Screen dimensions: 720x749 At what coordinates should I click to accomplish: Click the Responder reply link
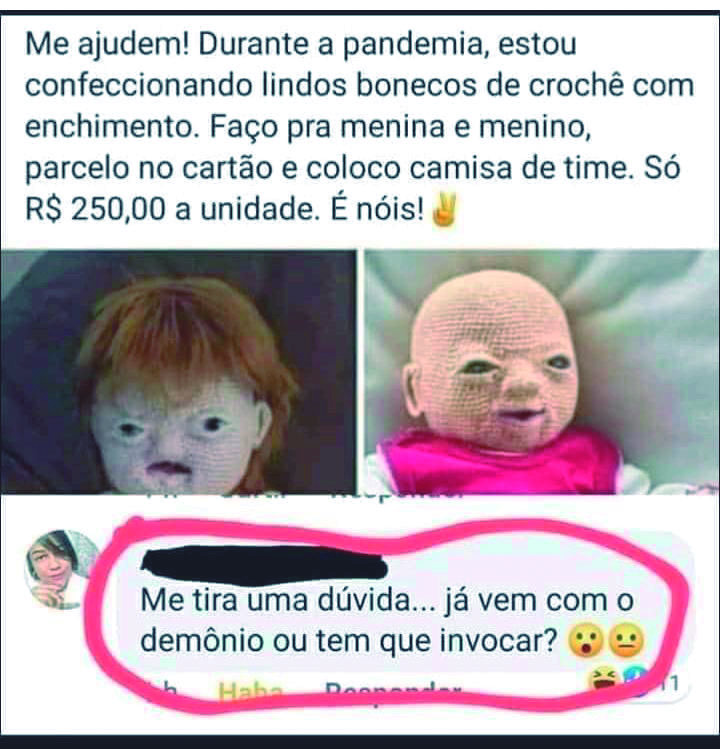(393, 691)
